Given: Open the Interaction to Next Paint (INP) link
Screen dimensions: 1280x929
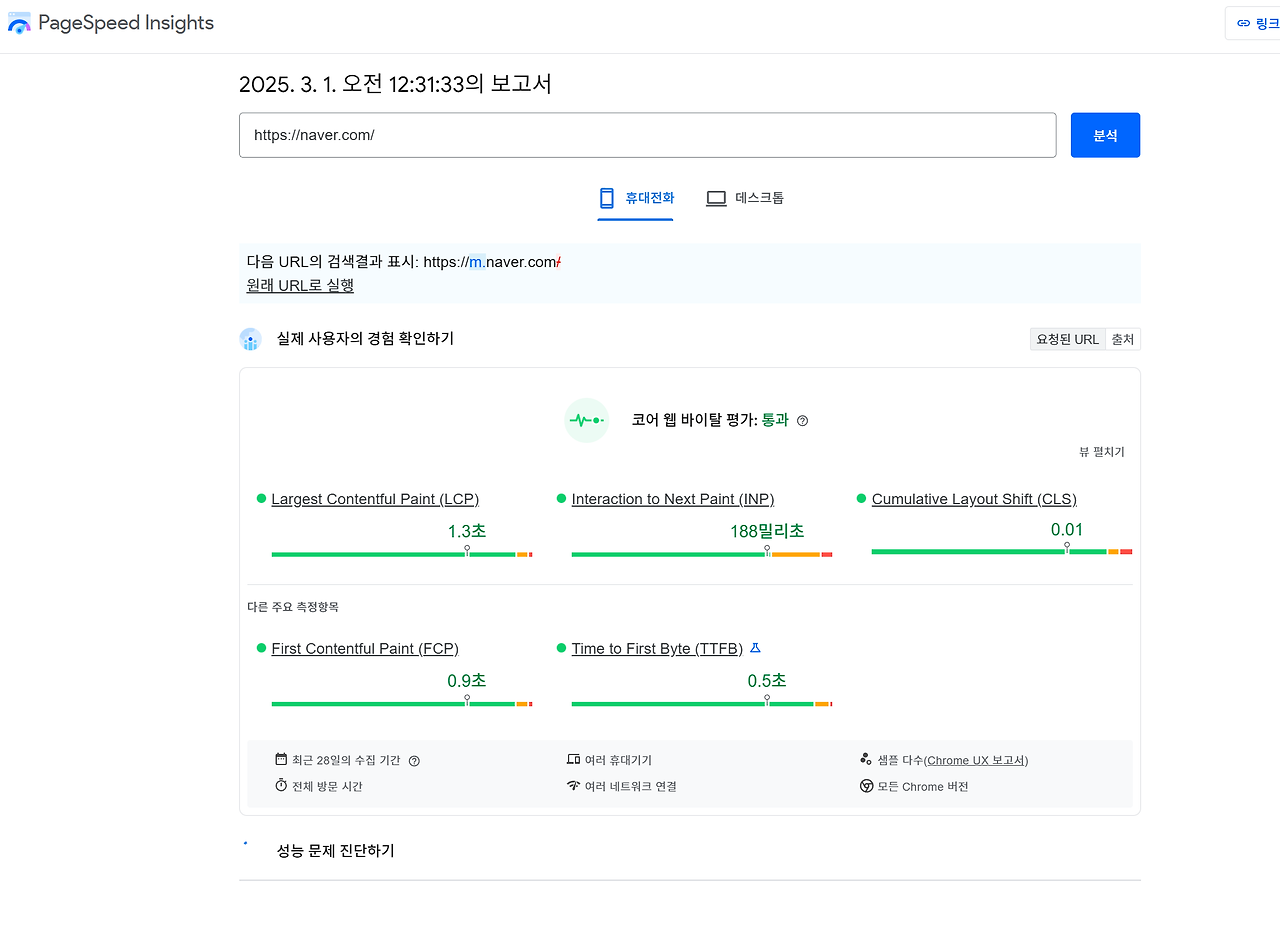Looking at the screenshot, I should (x=673, y=499).
